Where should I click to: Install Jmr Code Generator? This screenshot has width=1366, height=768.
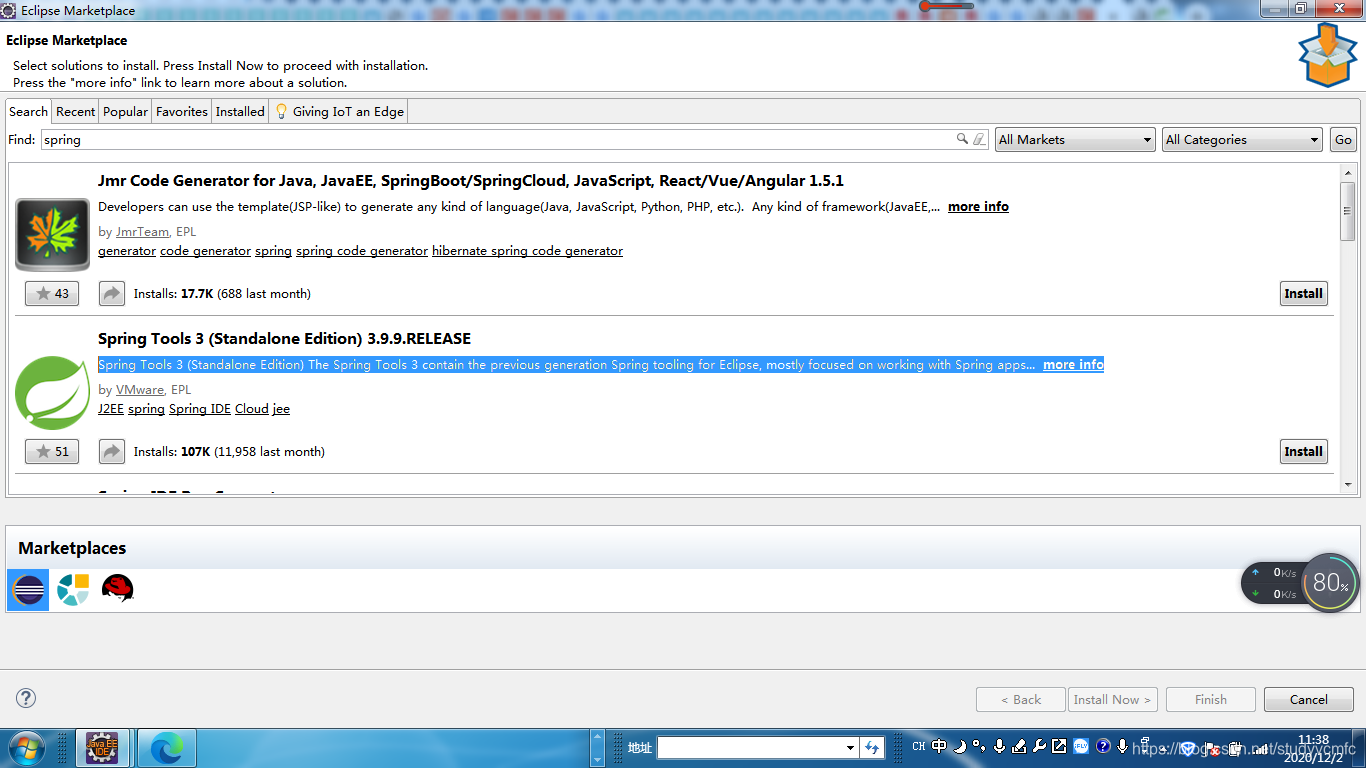coord(1303,293)
